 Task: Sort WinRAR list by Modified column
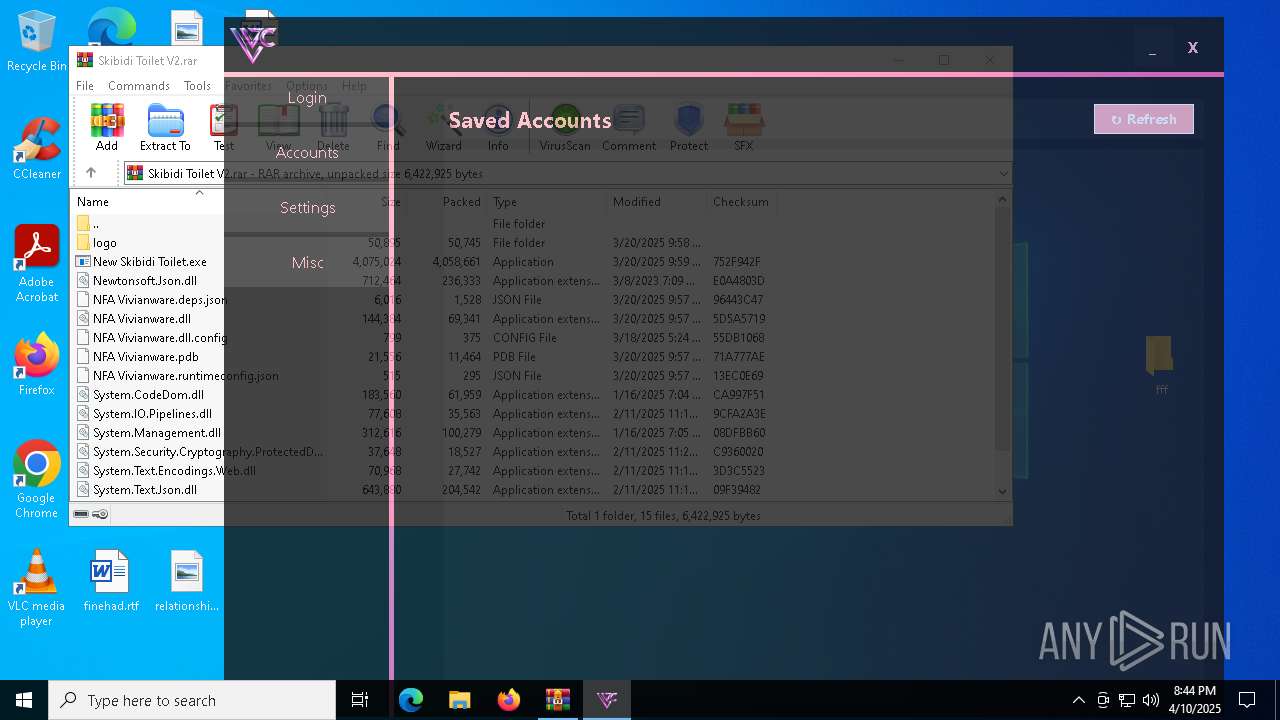tap(636, 202)
